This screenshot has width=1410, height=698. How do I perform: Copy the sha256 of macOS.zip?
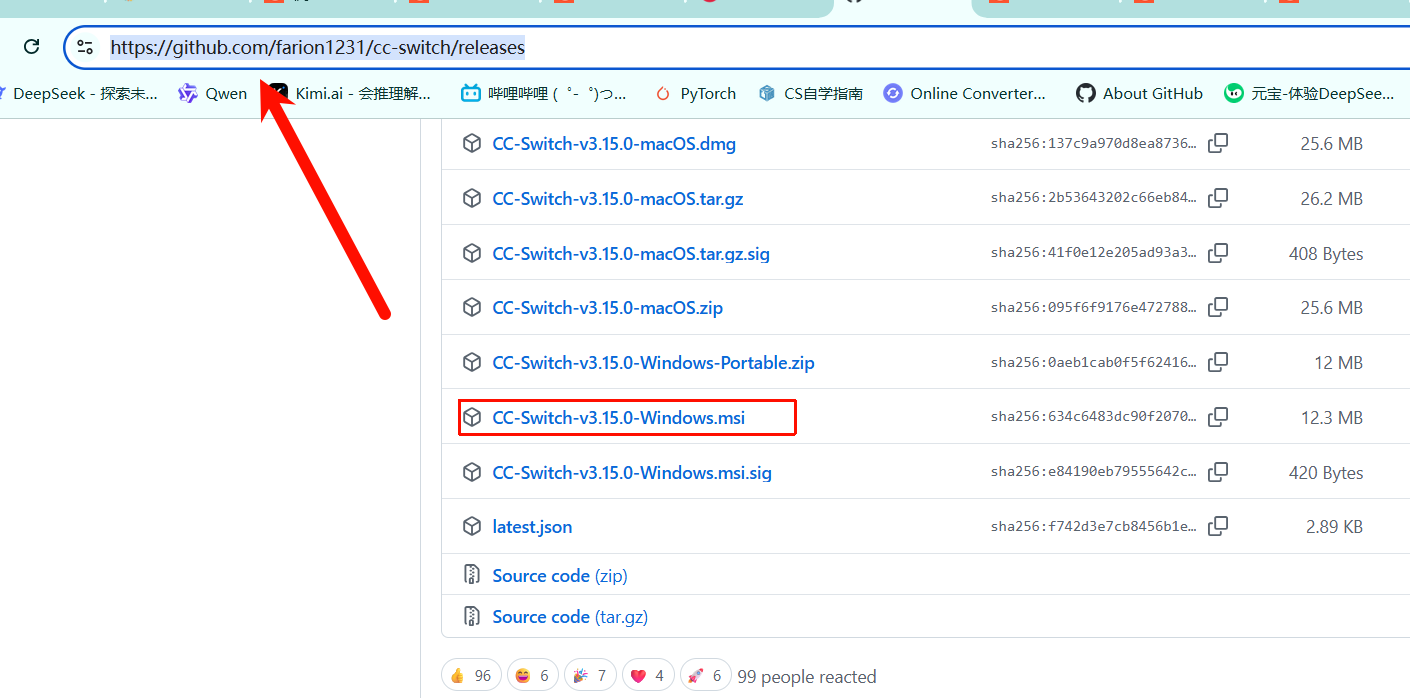click(1218, 307)
